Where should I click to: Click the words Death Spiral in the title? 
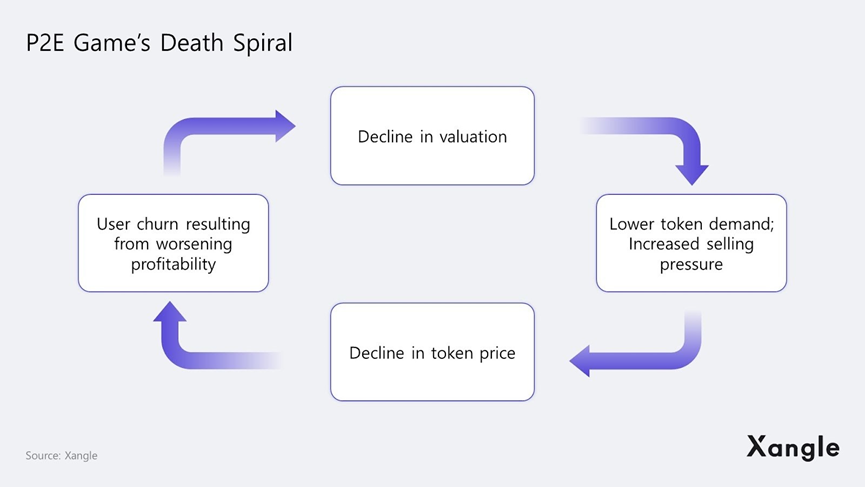tap(233, 44)
